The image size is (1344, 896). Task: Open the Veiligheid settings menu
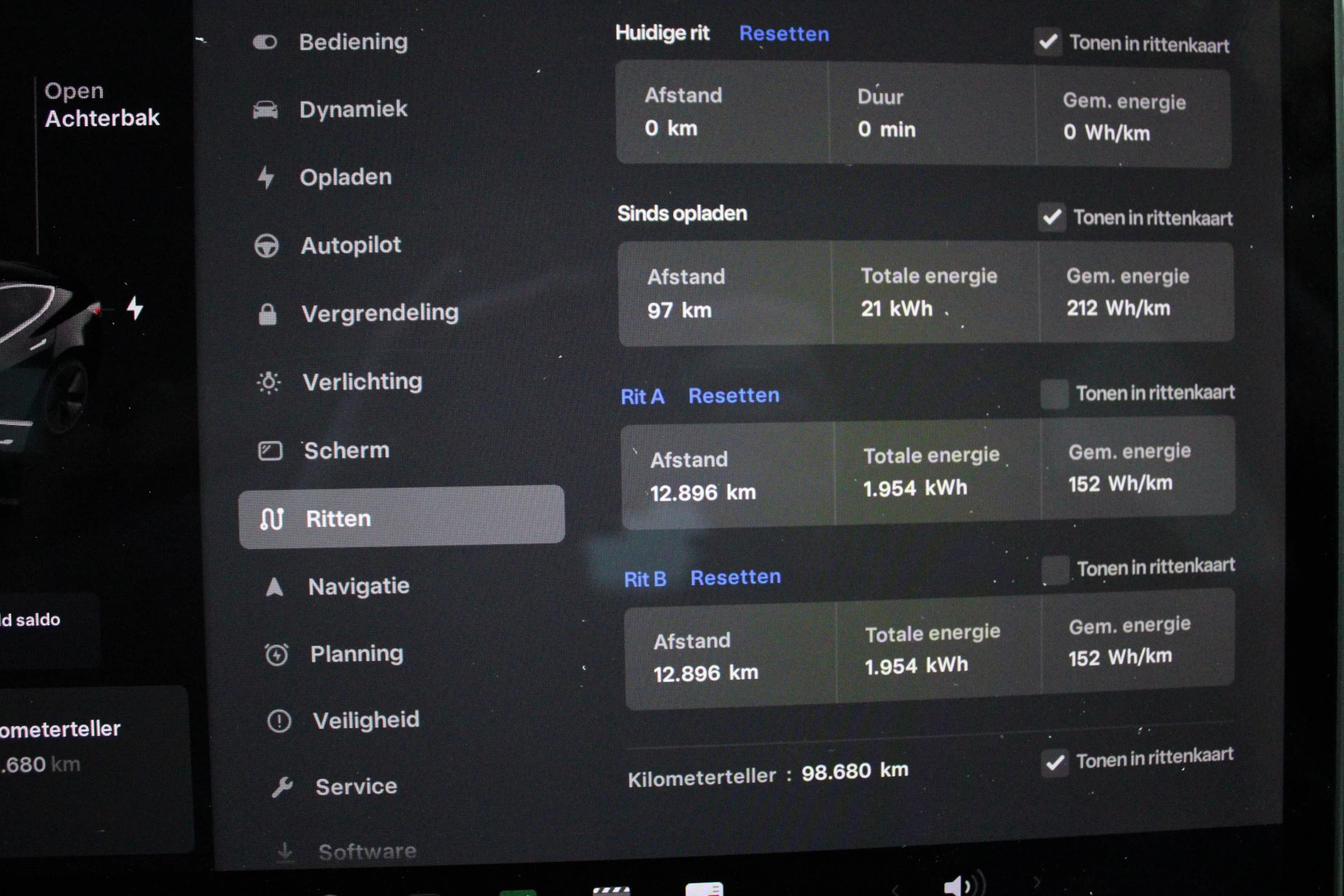coord(365,720)
